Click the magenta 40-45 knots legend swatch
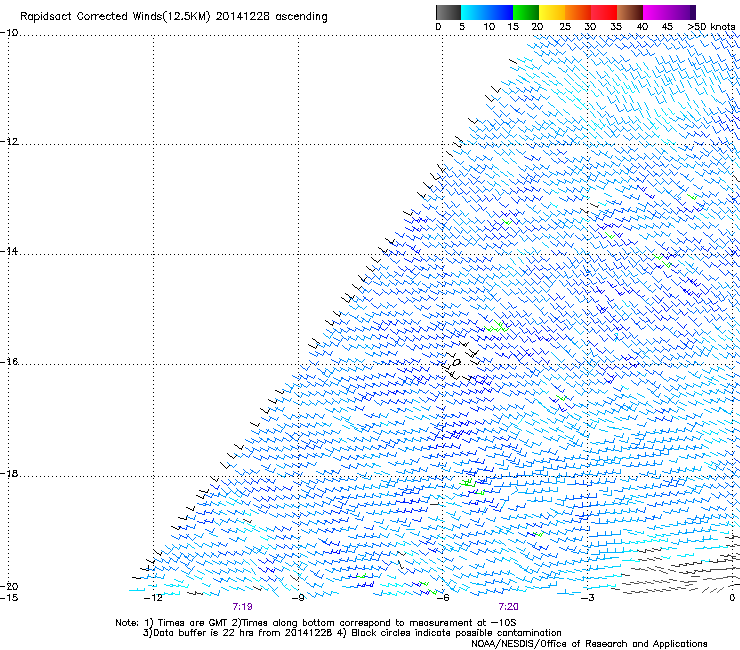The height and width of the screenshot is (650, 740). [656, 12]
